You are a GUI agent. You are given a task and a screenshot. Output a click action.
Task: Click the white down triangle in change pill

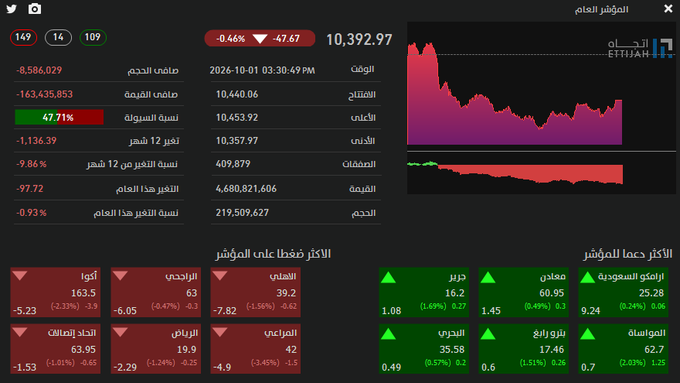260,39
